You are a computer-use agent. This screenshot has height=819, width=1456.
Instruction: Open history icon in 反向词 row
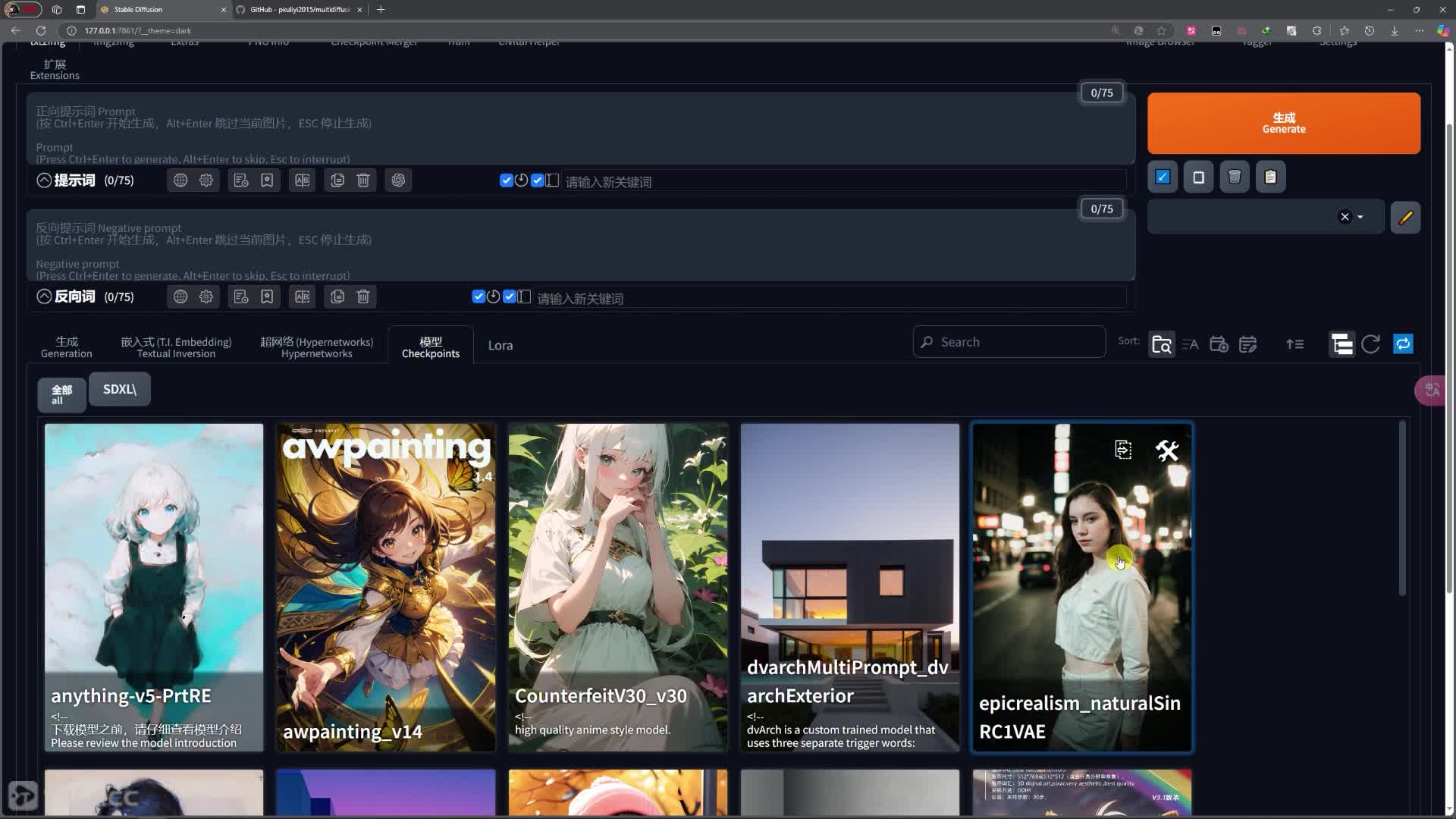click(x=241, y=297)
